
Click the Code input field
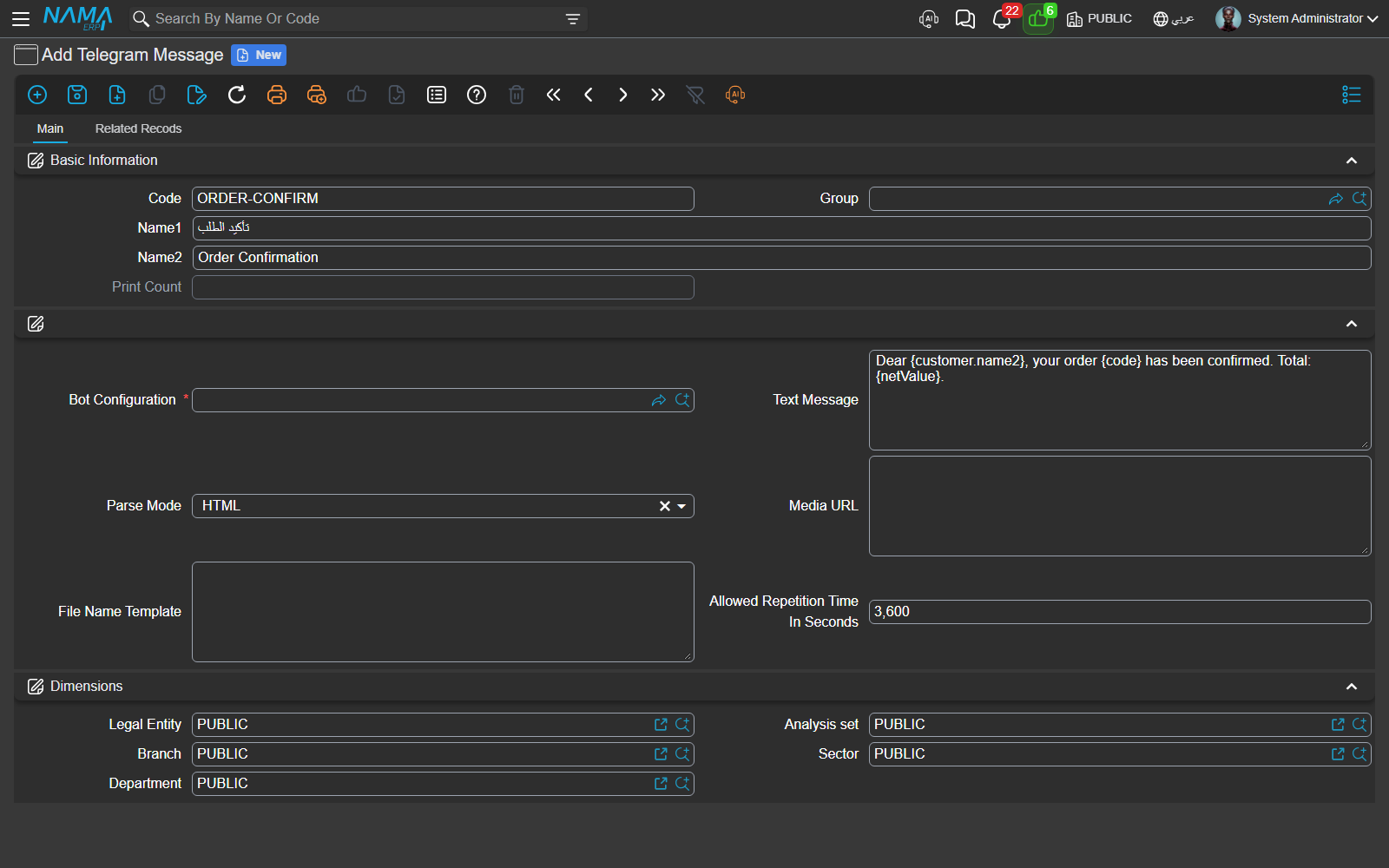pyautogui.click(x=443, y=199)
